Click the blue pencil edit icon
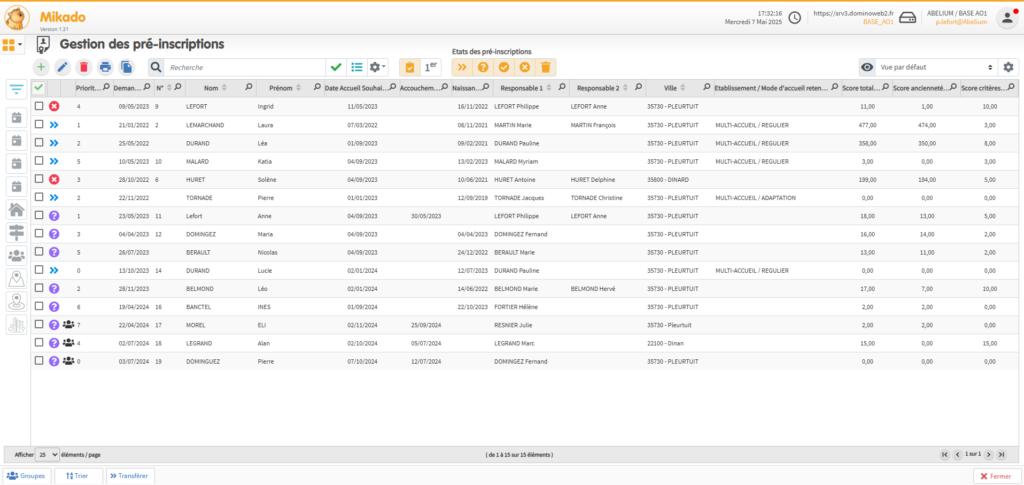The width and height of the screenshot is (1024, 485). pos(62,67)
